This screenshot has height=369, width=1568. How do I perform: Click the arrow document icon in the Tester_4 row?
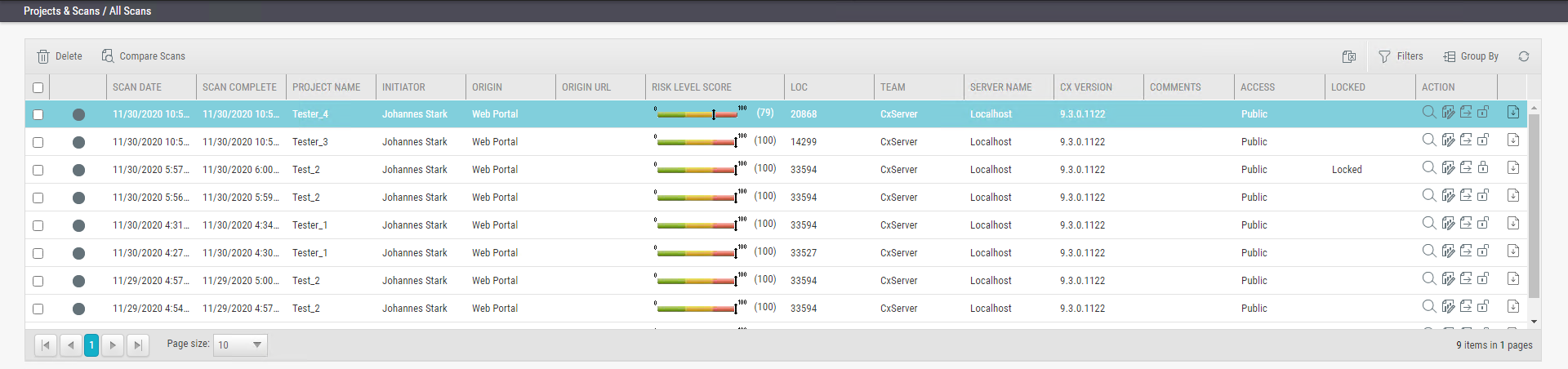1466,113
